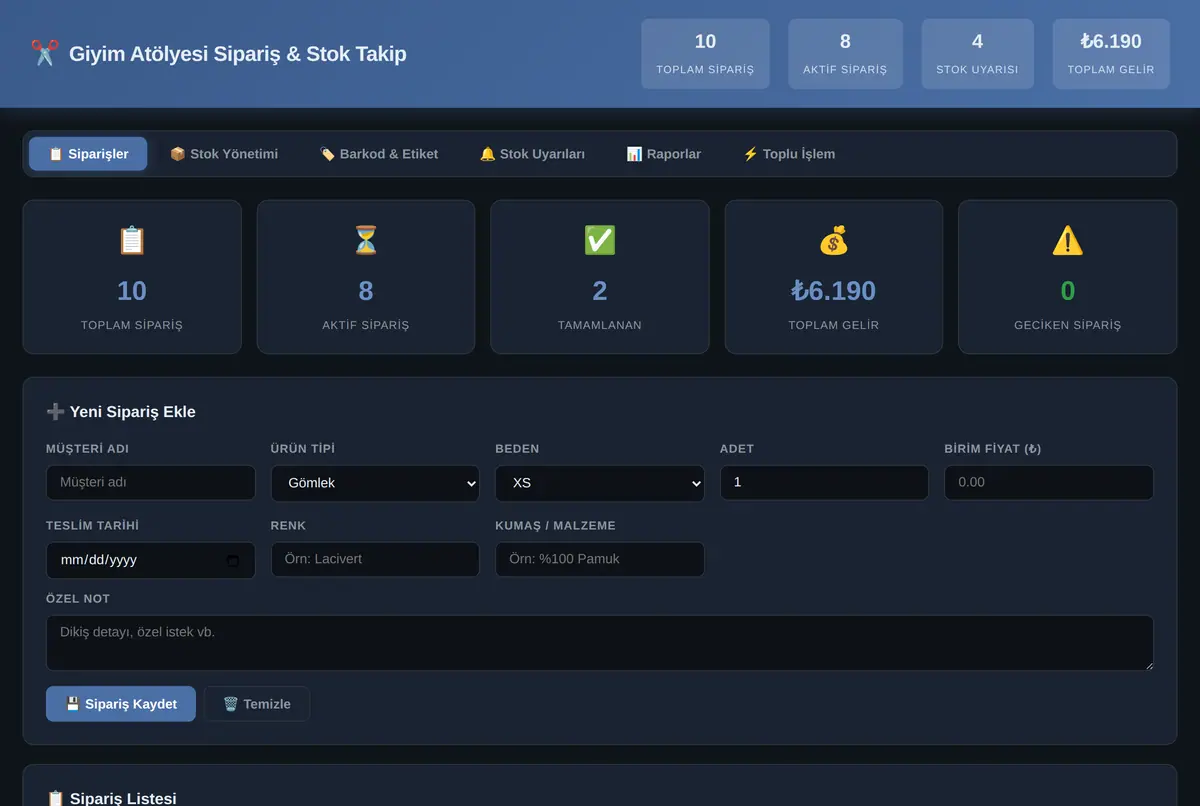Click the clipboard icon on Toplam Sipariş card
Image resolution: width=1200 pixels, height=806 pixels.
[132, 240]
